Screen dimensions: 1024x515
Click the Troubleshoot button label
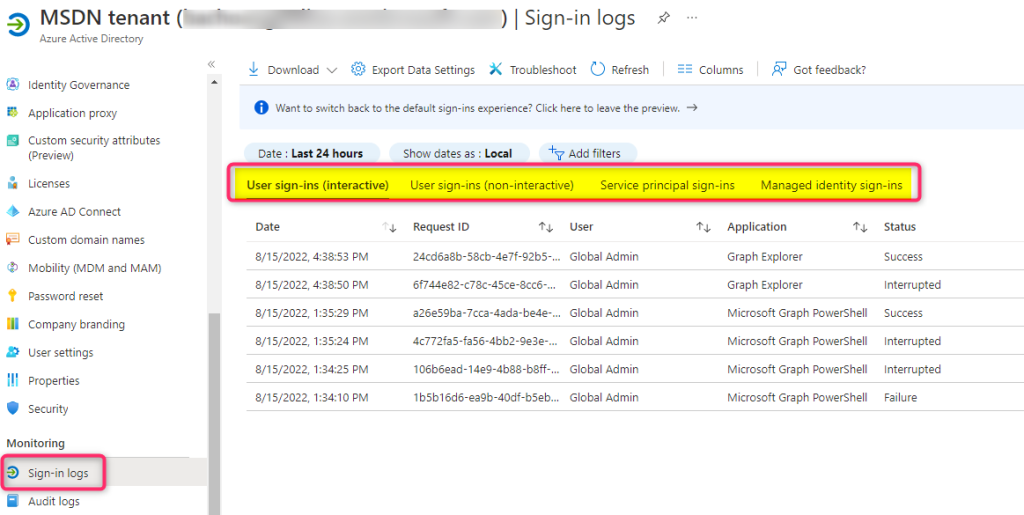(x=543, y=70)
